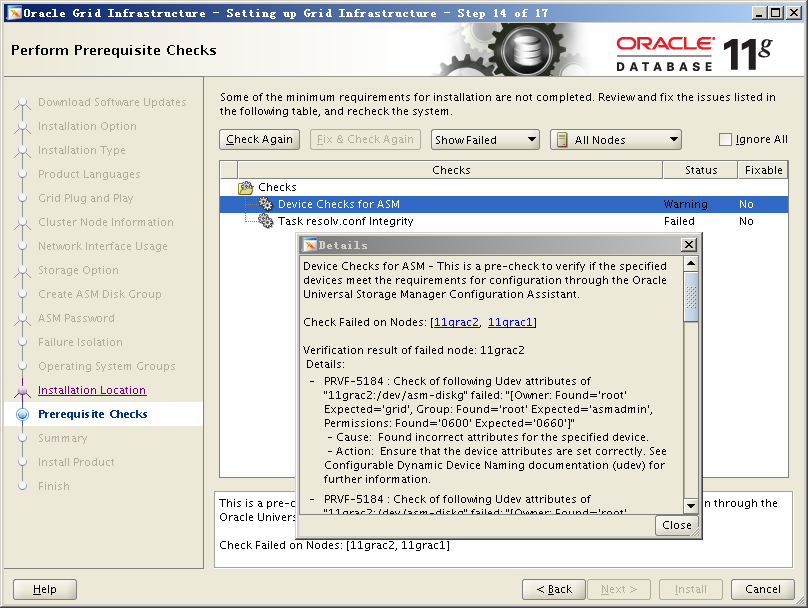The height and width of the screenshot is (608, 808).
Task: Click the Prerequisite Checks step bullet
Action: pyautogui.click(x=22, y=414)
